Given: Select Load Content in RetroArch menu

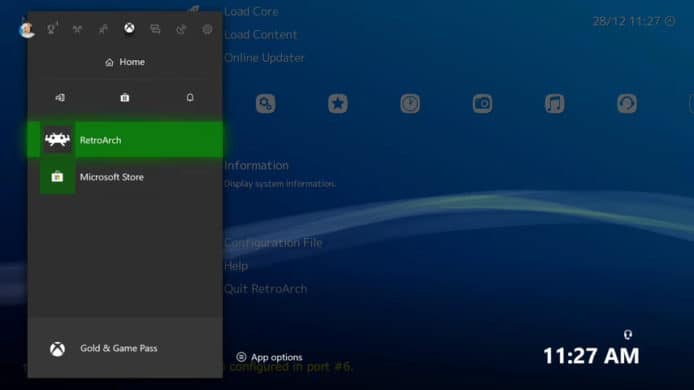Looking at the screenshot, I should click(261, 35).
